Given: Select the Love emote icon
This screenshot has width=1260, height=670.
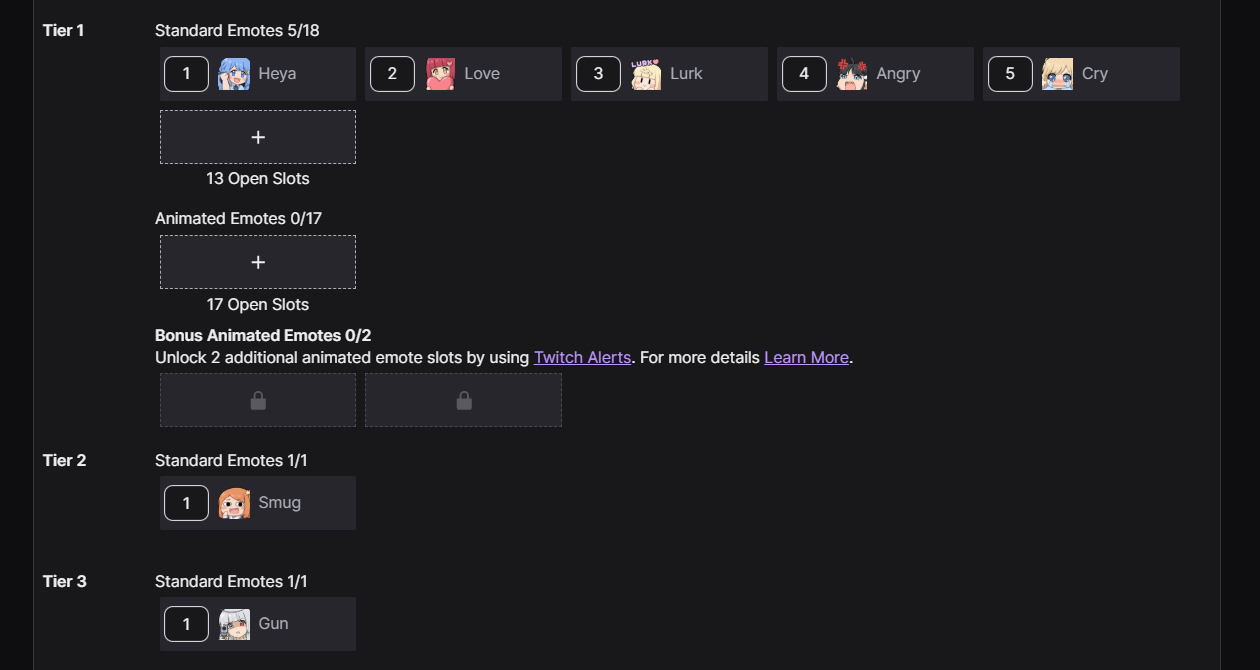Looking at the screenshot, I should (x=440, y=74).
